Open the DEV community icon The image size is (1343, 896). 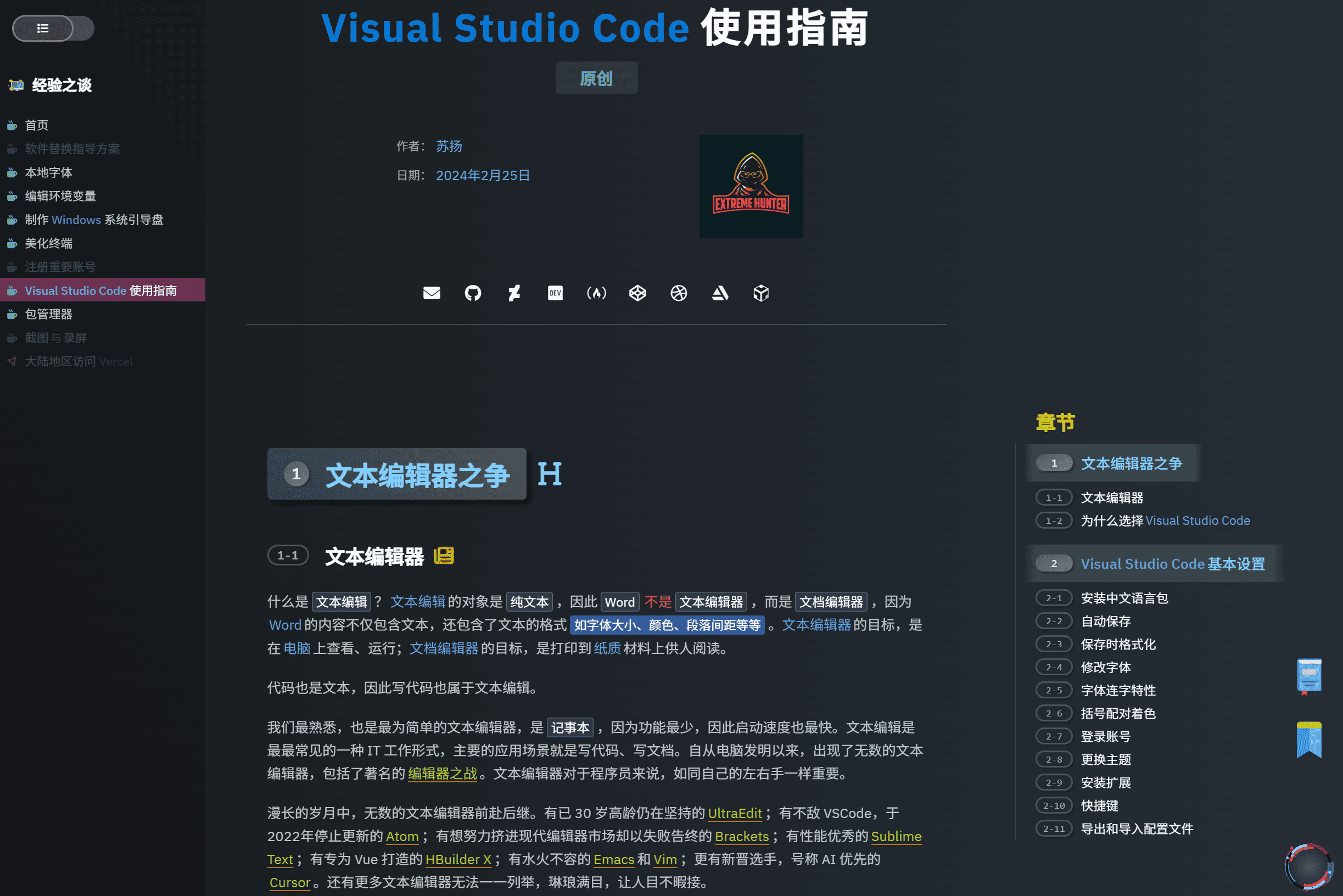point(555,293)
